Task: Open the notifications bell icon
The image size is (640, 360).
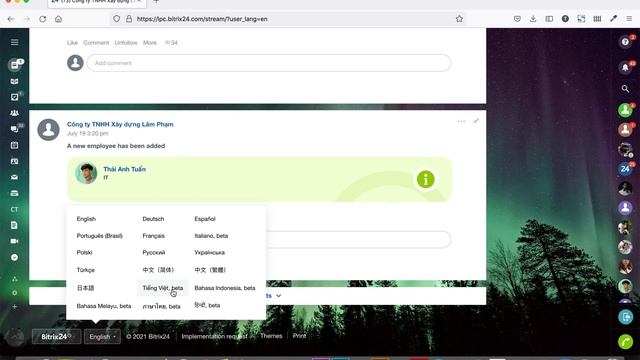Action: pos(625,67)
